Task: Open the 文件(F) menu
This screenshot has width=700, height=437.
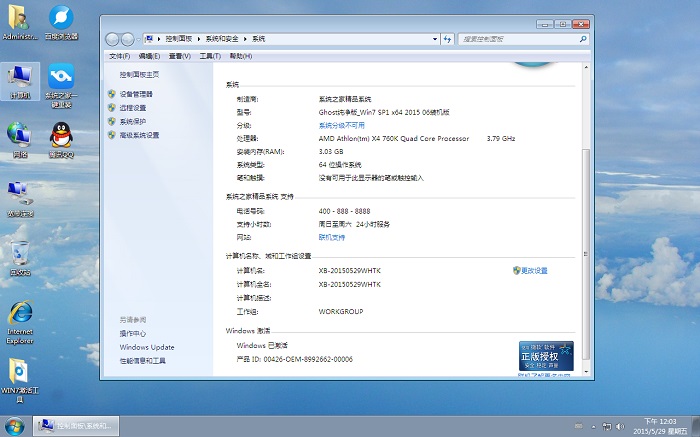Action: 119,57
